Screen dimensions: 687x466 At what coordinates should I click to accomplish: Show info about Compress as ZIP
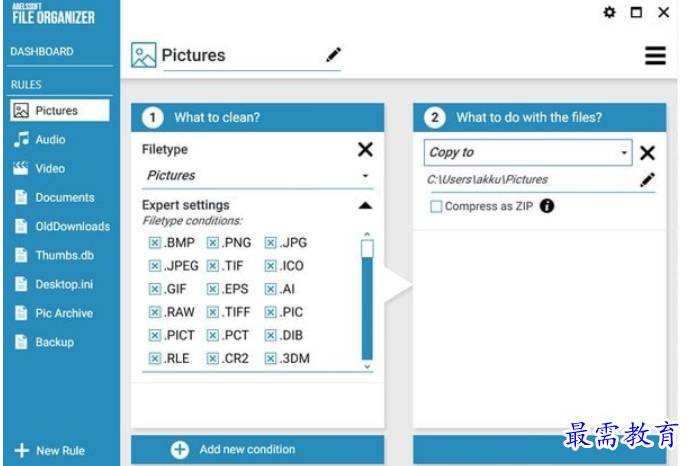click(x=547, y=206)
